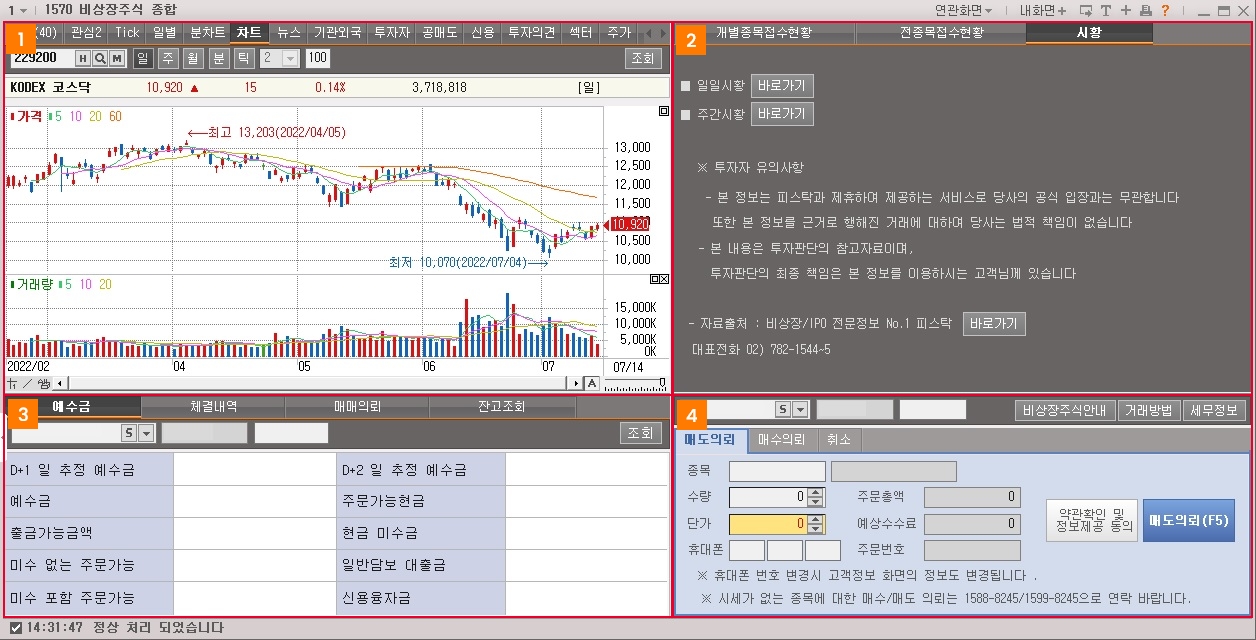This screenshot has height=640, width=1256.
Task: Close the volume chart pane
Action: [665, 279]
